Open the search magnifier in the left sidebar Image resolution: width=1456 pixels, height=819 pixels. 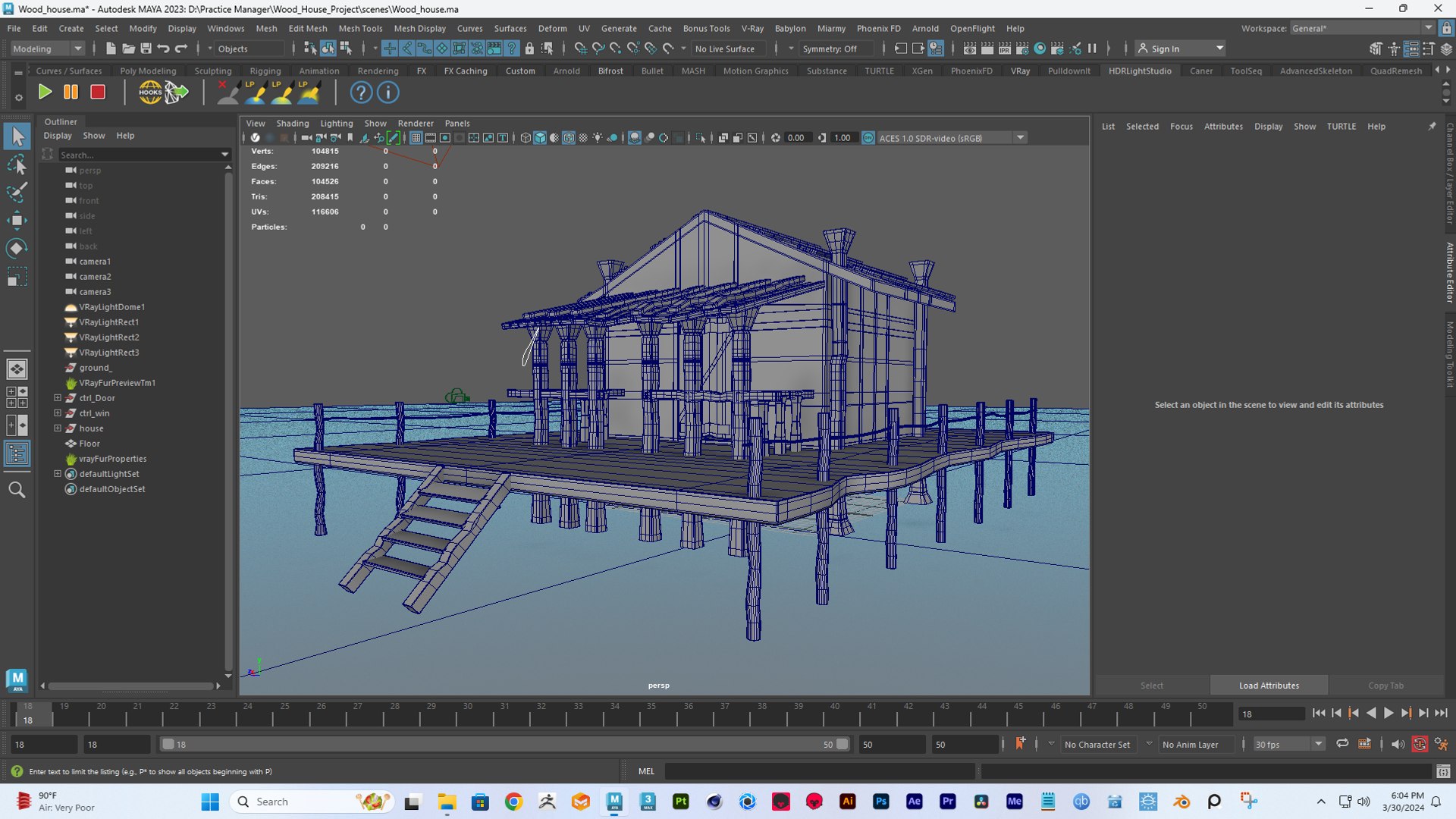(17, 490)
